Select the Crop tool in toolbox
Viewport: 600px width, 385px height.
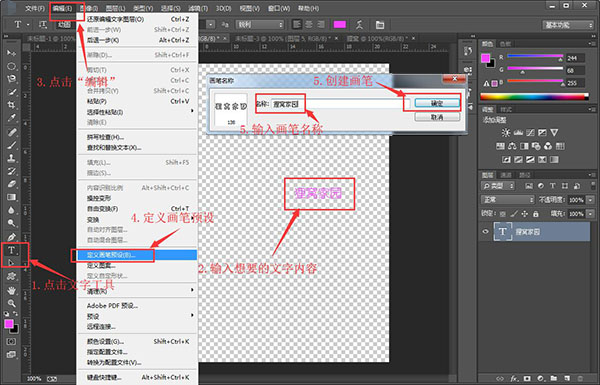[11, 104]
